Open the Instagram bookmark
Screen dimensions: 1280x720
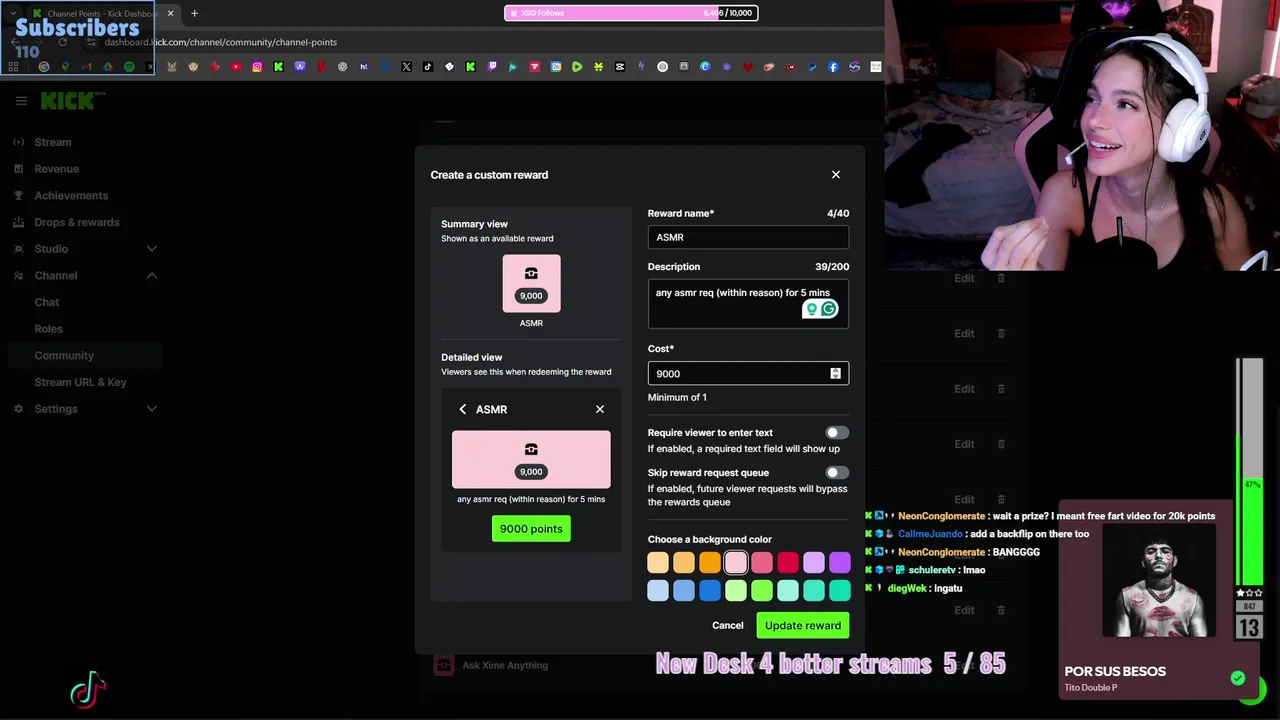[x=257, y=67]
